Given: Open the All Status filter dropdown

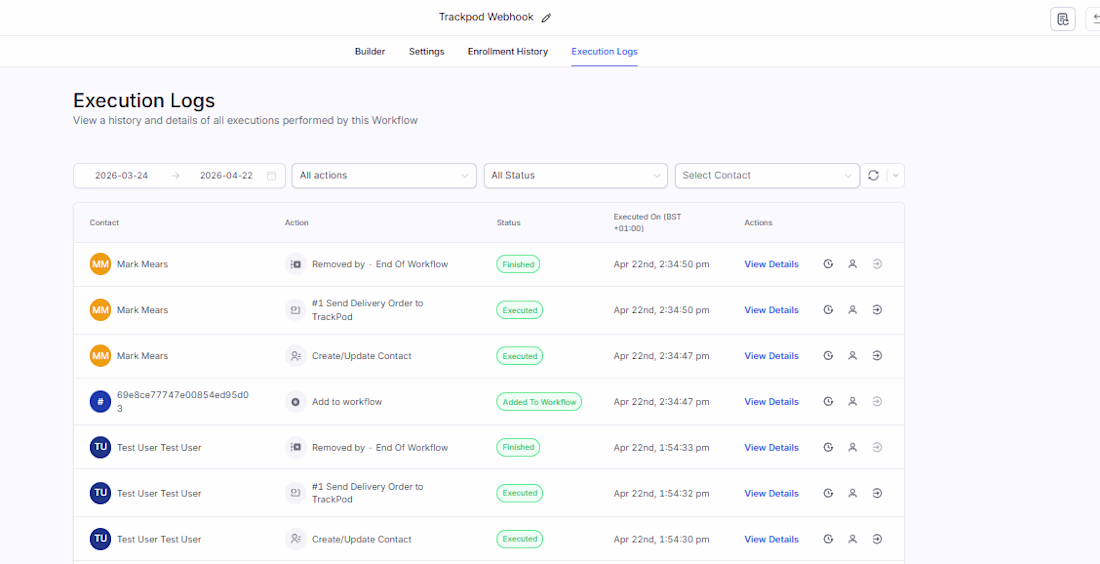Looking at the screenshot, I should [x=575, y=175].
